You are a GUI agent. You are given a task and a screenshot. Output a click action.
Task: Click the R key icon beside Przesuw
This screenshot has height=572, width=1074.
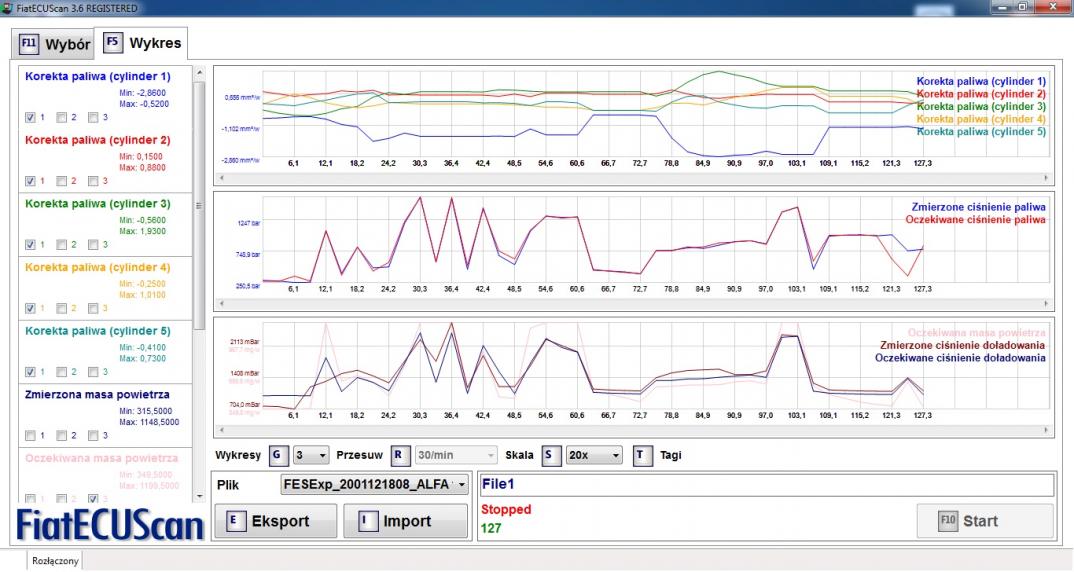[x=398, y=455]
